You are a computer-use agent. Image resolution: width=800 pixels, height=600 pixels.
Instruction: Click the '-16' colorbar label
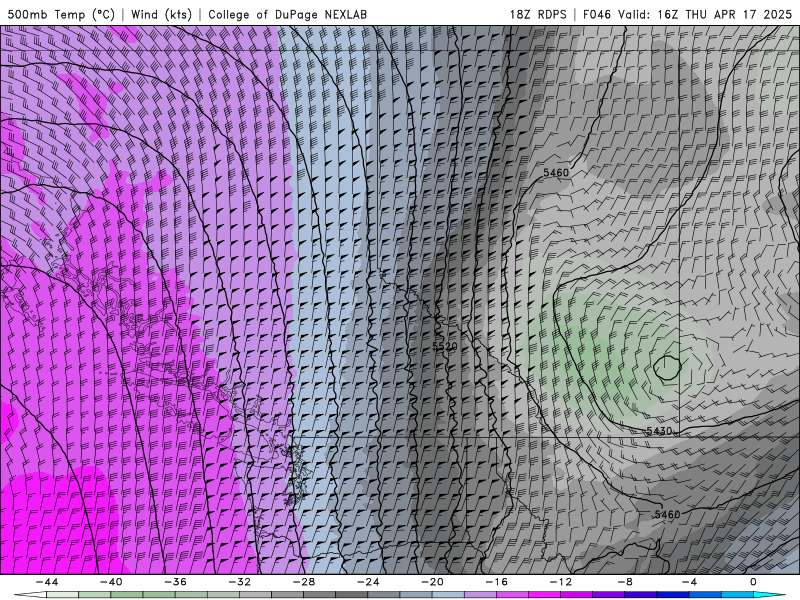point(496,582)
